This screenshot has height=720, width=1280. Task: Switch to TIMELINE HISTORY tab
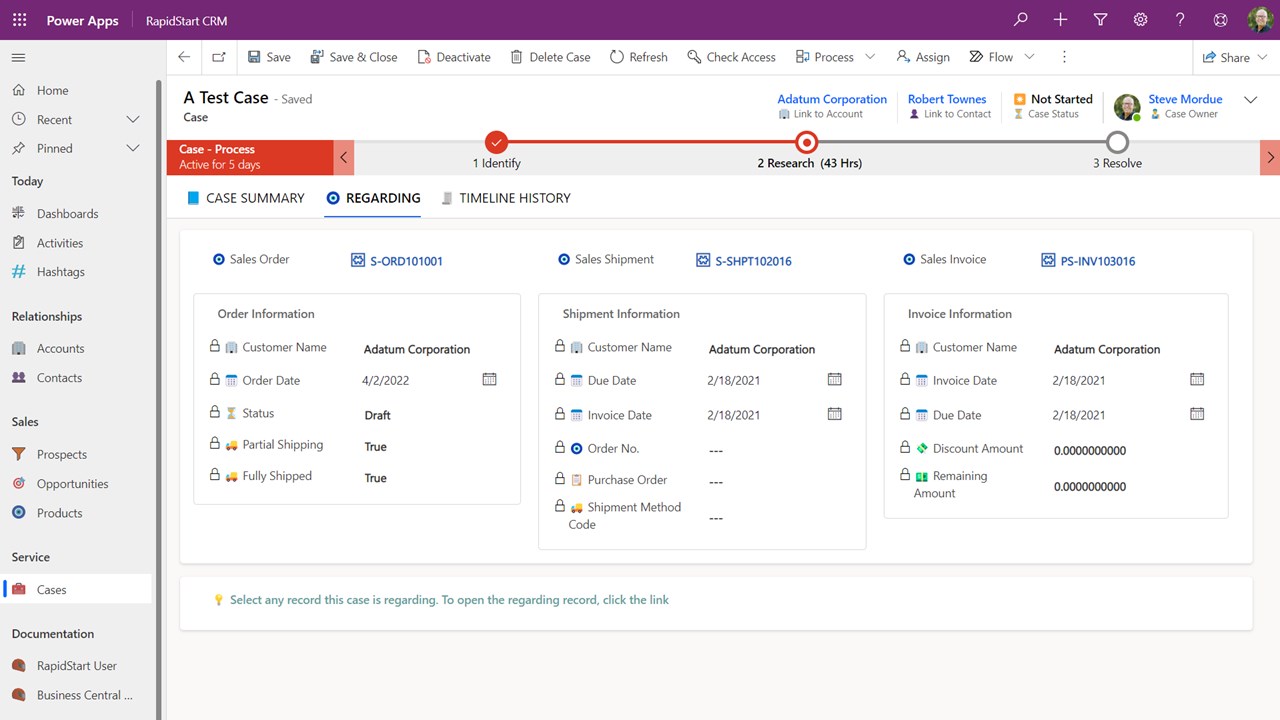pyautogui.click(x=506, y=198)
